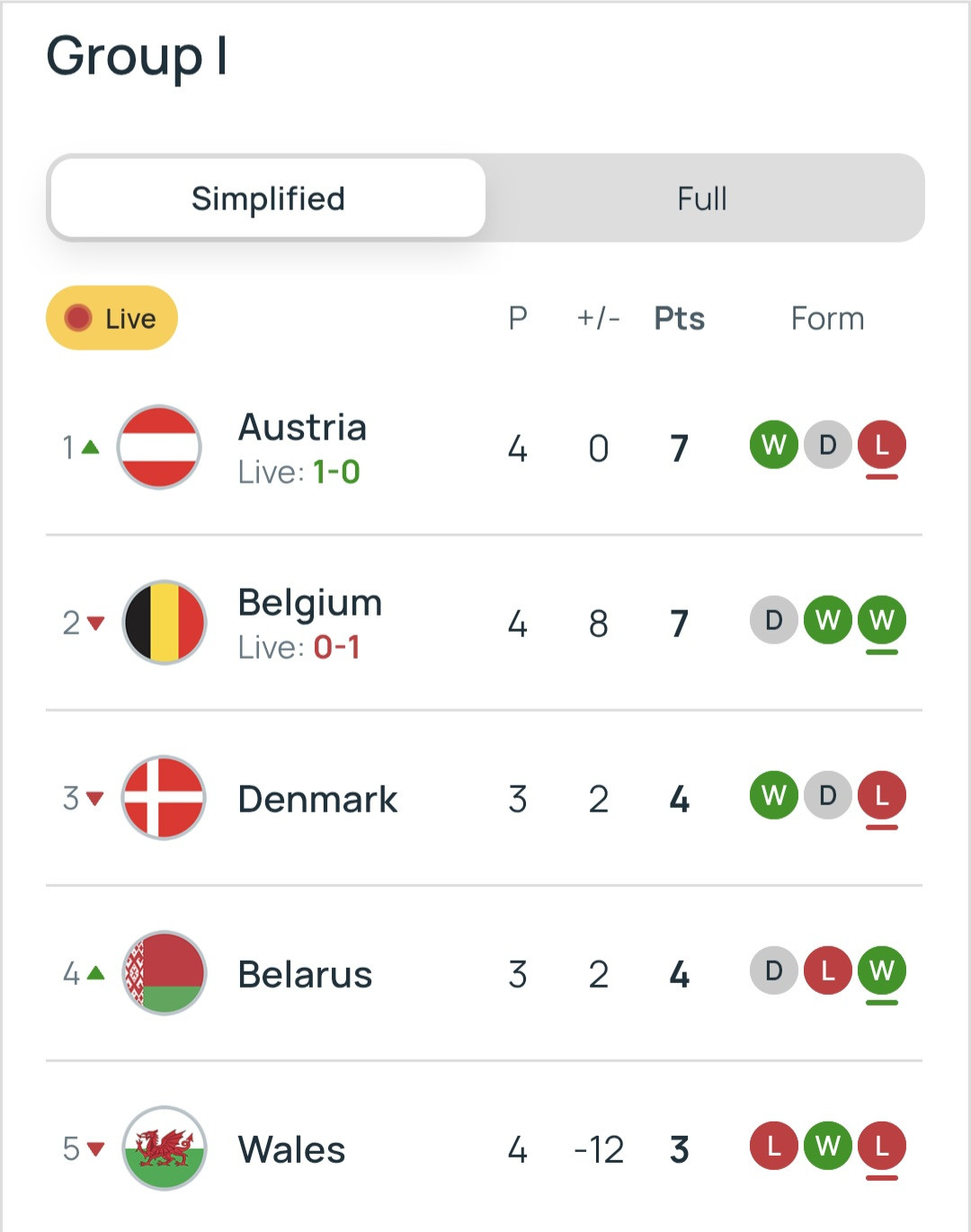The width and height of the screenshot is (971, 1232).
Task: Click Belgium's live 0-1 score
Action: pos(336,647)
